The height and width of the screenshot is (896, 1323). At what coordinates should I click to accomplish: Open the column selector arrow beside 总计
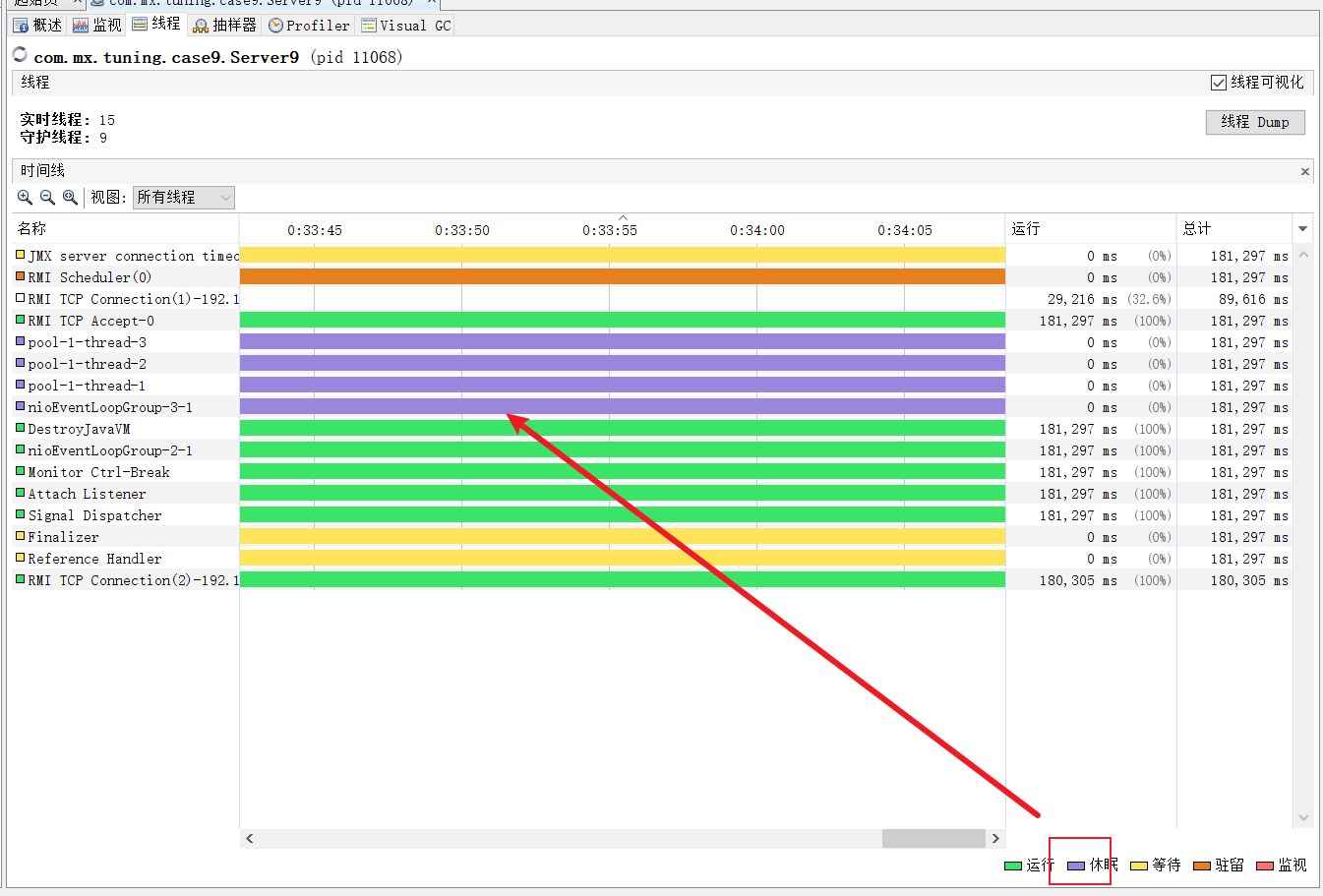click(1302, 229)
